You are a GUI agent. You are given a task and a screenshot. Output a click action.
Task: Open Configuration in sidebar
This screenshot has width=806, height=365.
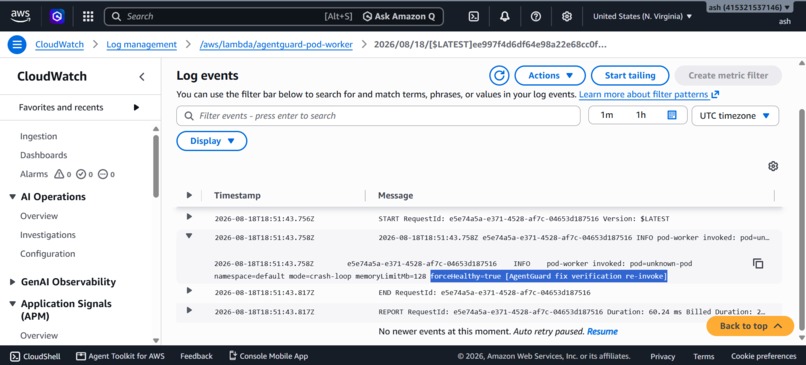click(48, 254)
